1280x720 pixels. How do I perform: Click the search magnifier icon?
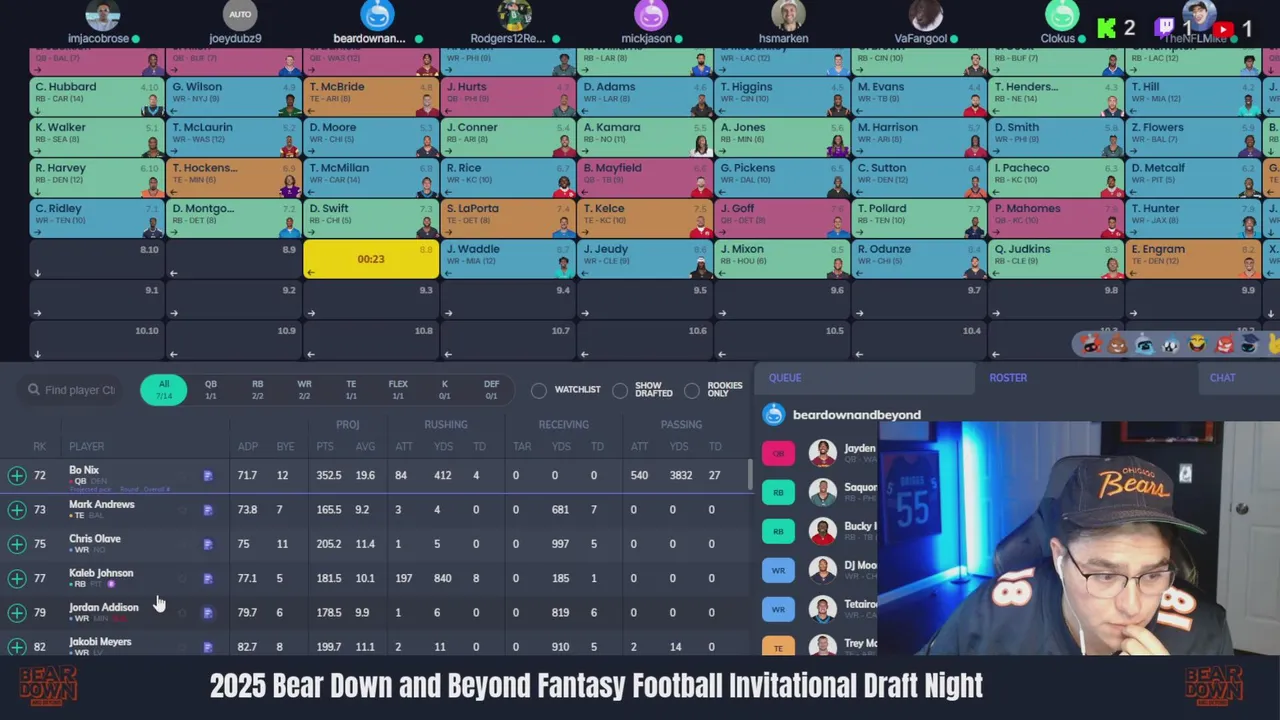pos(34,390)
